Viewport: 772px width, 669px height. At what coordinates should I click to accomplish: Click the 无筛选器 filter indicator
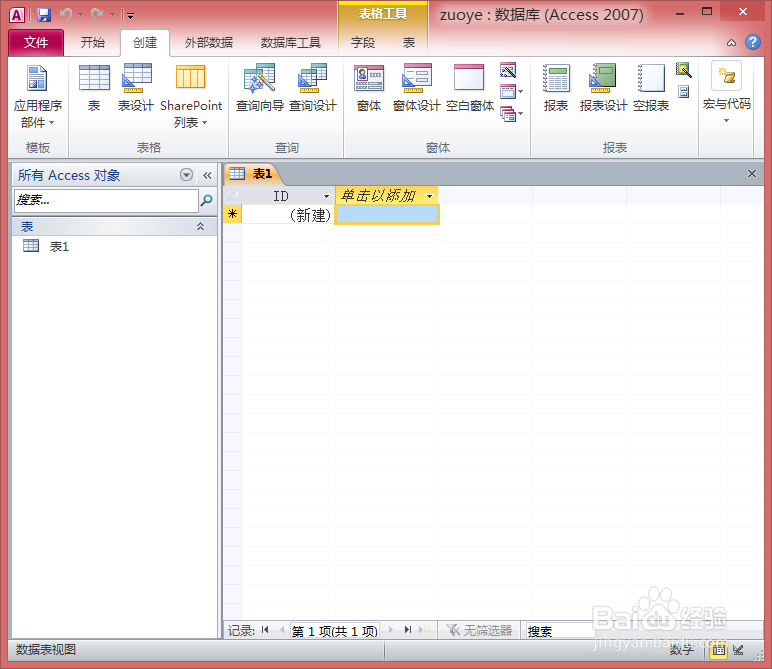479,630
